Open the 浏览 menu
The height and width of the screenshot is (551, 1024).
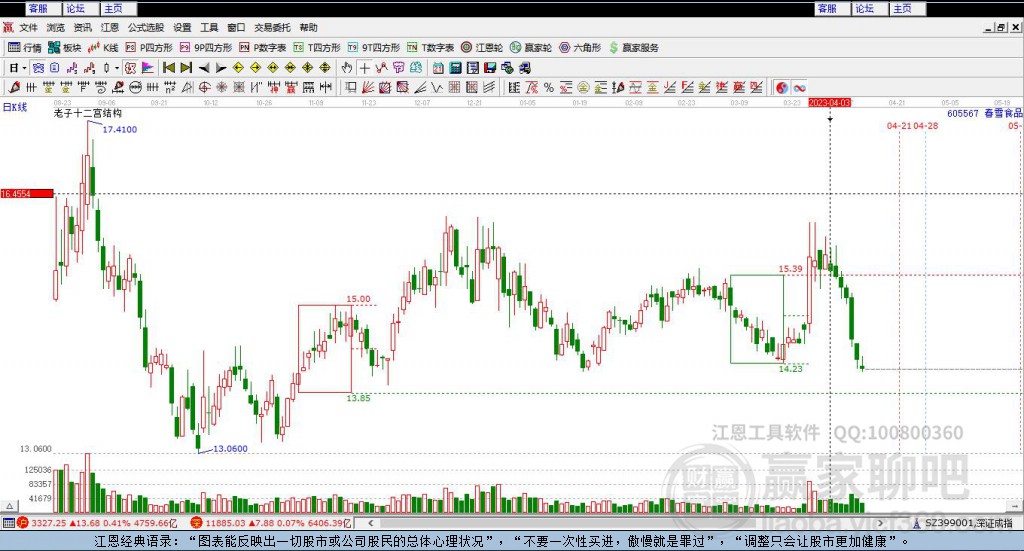(56, 27)
